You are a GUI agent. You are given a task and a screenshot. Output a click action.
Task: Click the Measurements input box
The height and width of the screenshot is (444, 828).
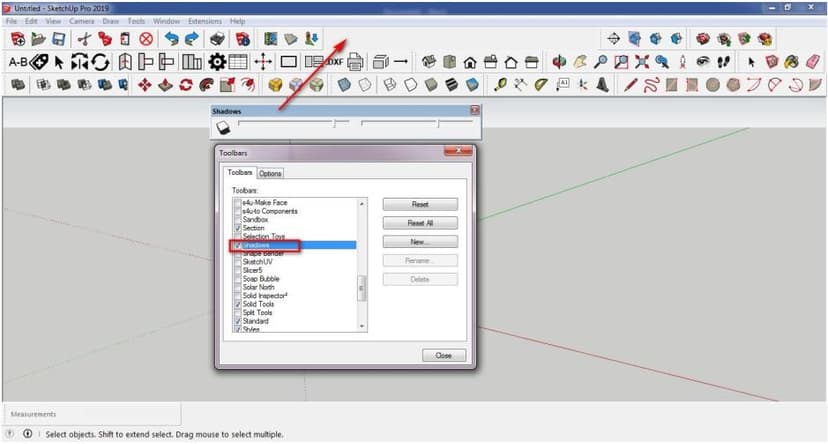[x=93, y=414]
